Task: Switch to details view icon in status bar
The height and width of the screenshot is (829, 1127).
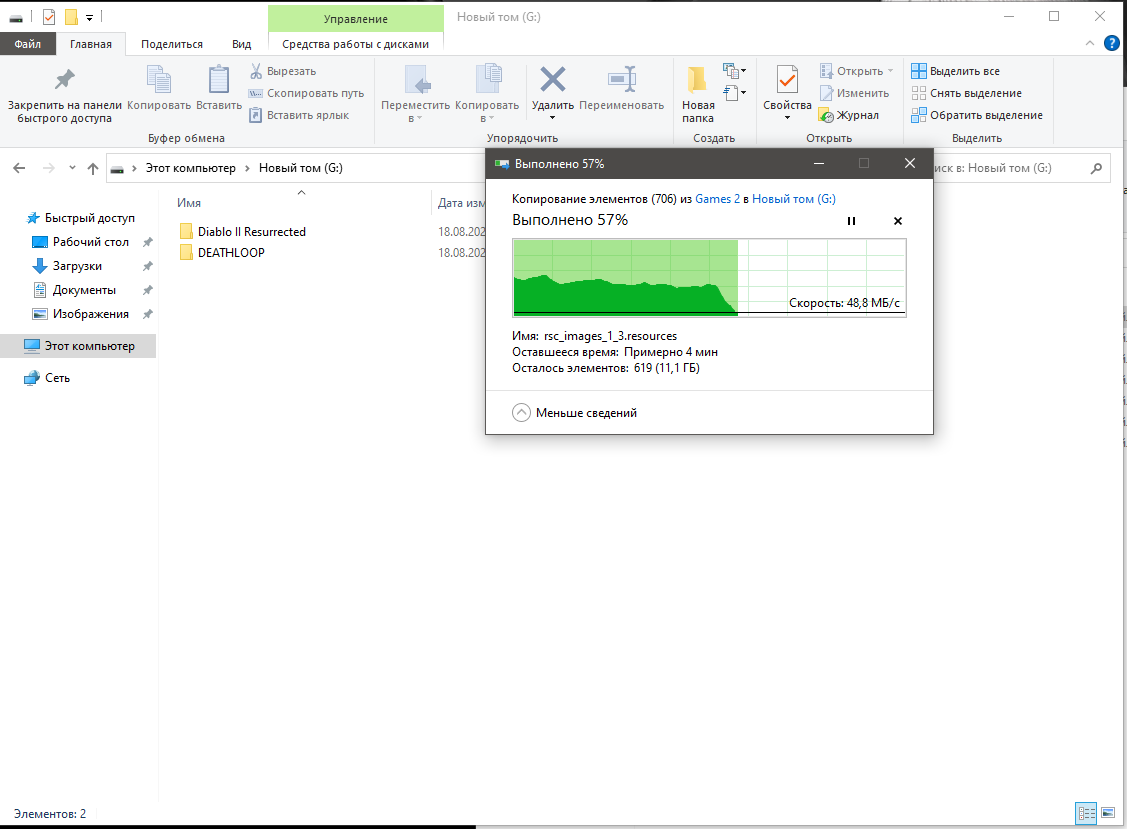Action: click(1086, 813)
